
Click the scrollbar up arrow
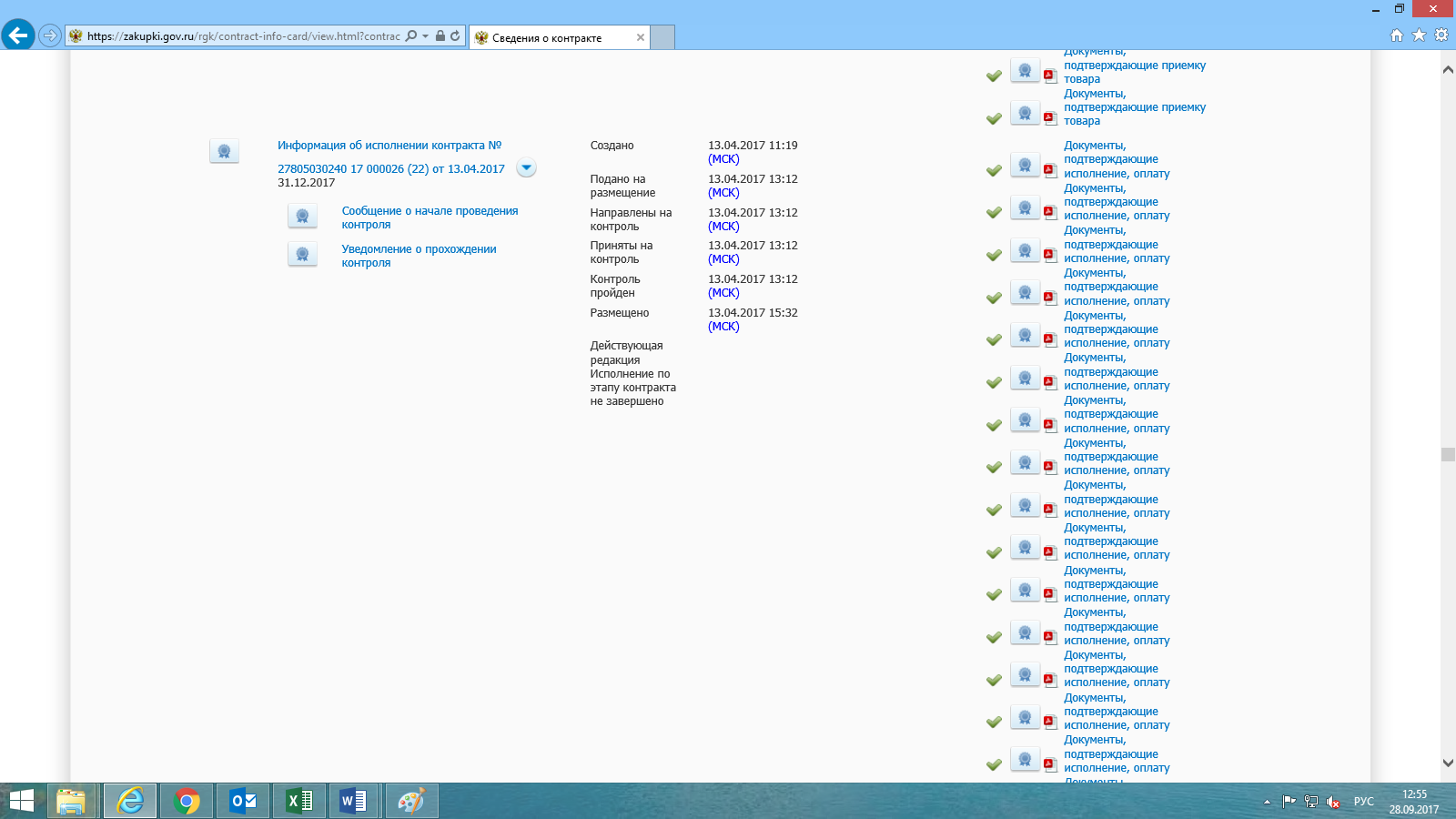click(x=1448, y=69)
